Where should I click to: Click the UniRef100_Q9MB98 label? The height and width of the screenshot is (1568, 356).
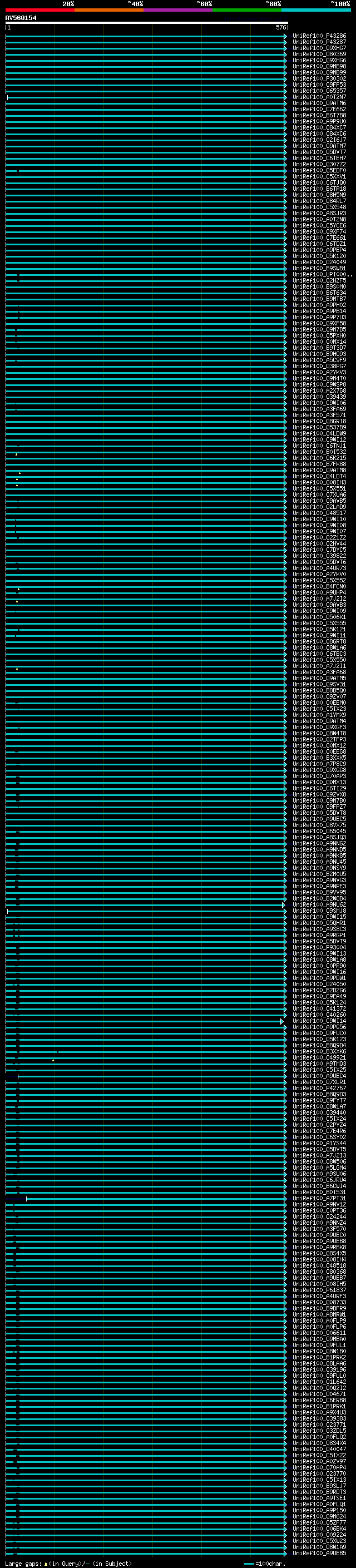[x=319, y=66]
